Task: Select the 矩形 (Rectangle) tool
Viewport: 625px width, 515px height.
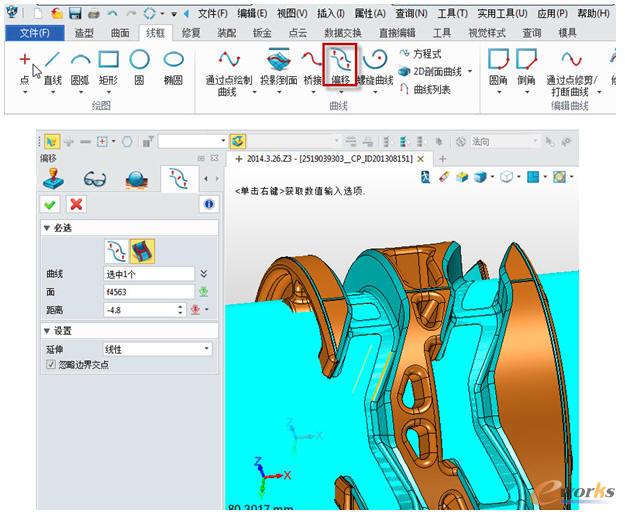Action: 108,68
